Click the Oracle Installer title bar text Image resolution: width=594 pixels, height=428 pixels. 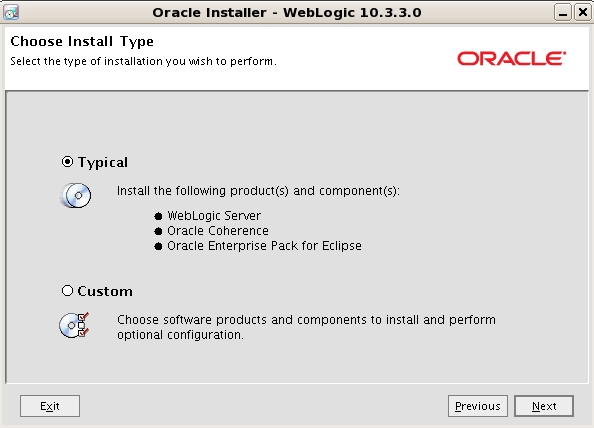pos(287,12)
